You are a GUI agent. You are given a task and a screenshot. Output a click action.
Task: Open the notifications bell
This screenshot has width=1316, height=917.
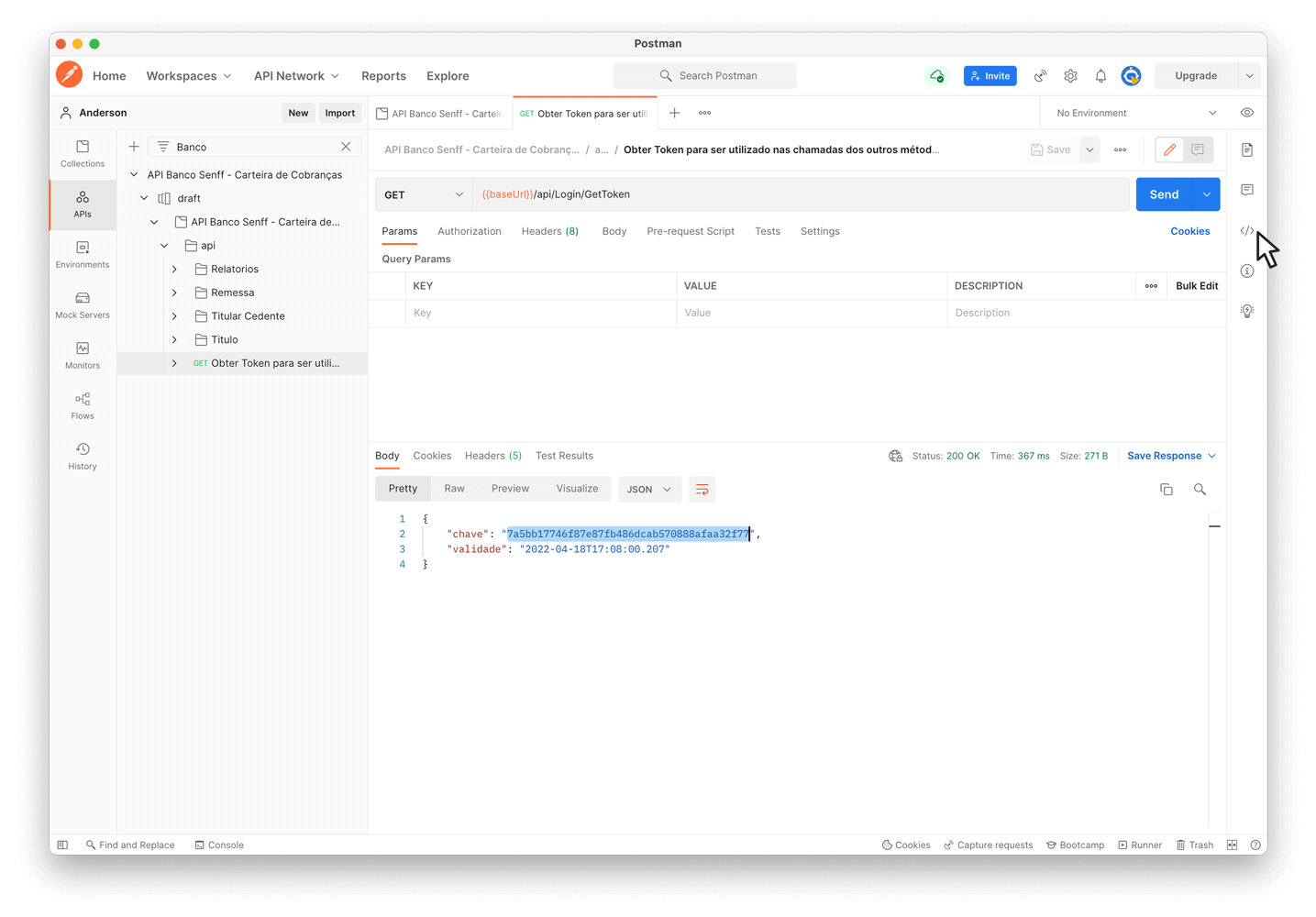(1100, 76)
